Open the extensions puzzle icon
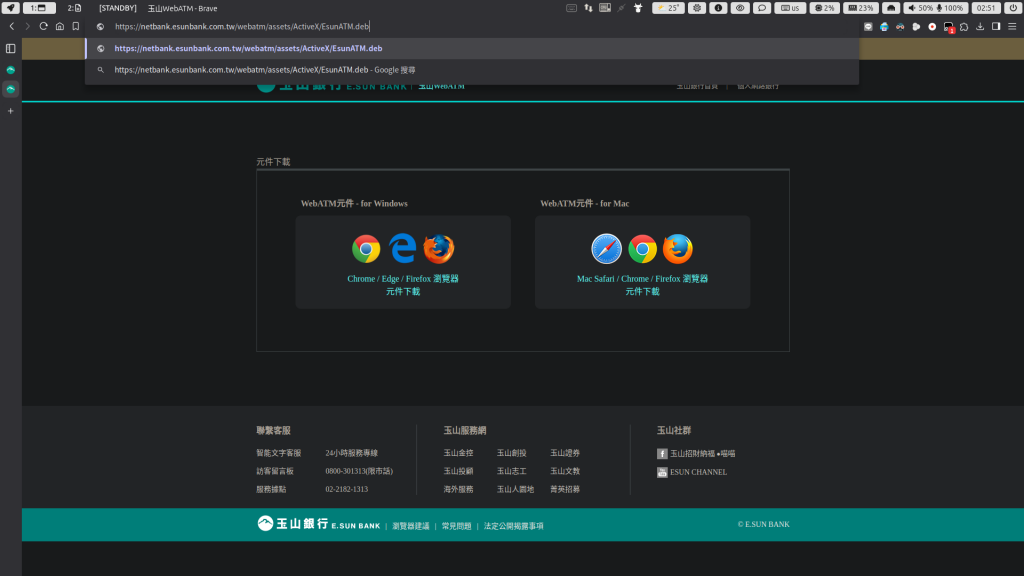 964,27
